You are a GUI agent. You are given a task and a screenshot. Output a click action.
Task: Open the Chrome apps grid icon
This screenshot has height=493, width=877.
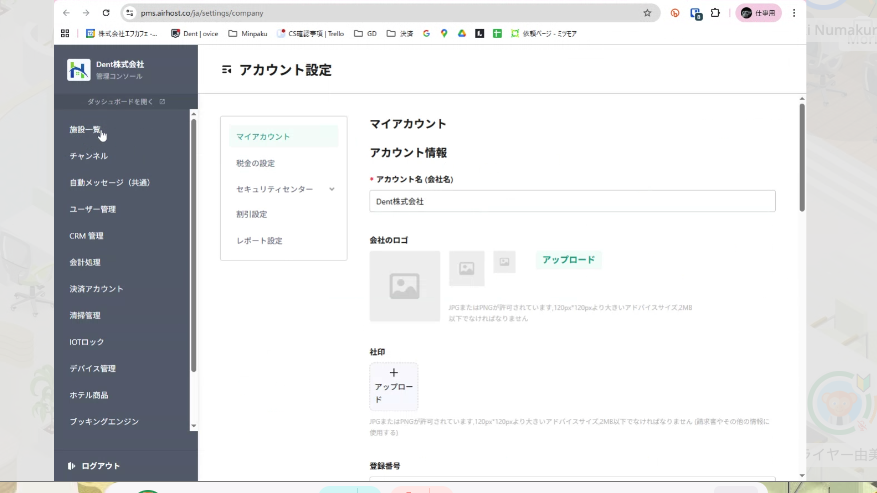tap(65, 33)
